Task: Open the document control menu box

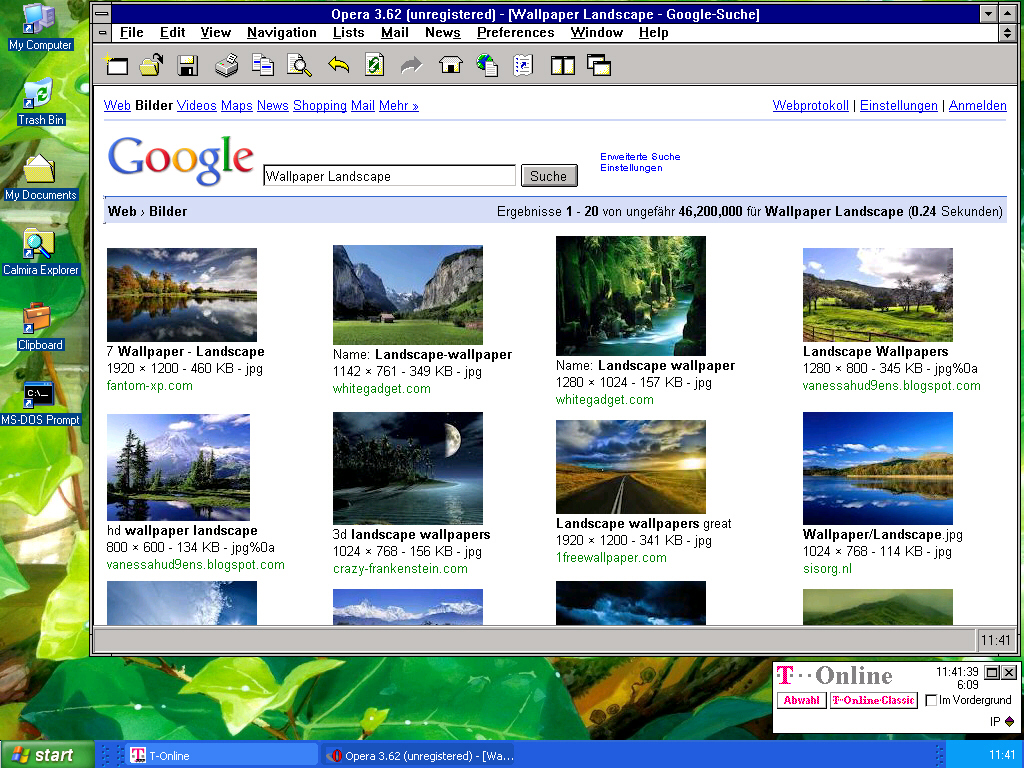Action: 102,32
